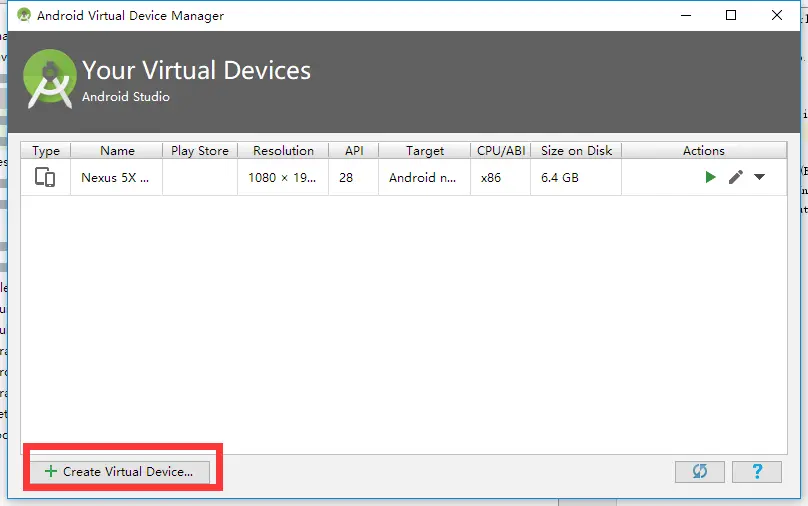
Task: Click the Actions column header
Action: pyautogui.click(x=704, y=150)
